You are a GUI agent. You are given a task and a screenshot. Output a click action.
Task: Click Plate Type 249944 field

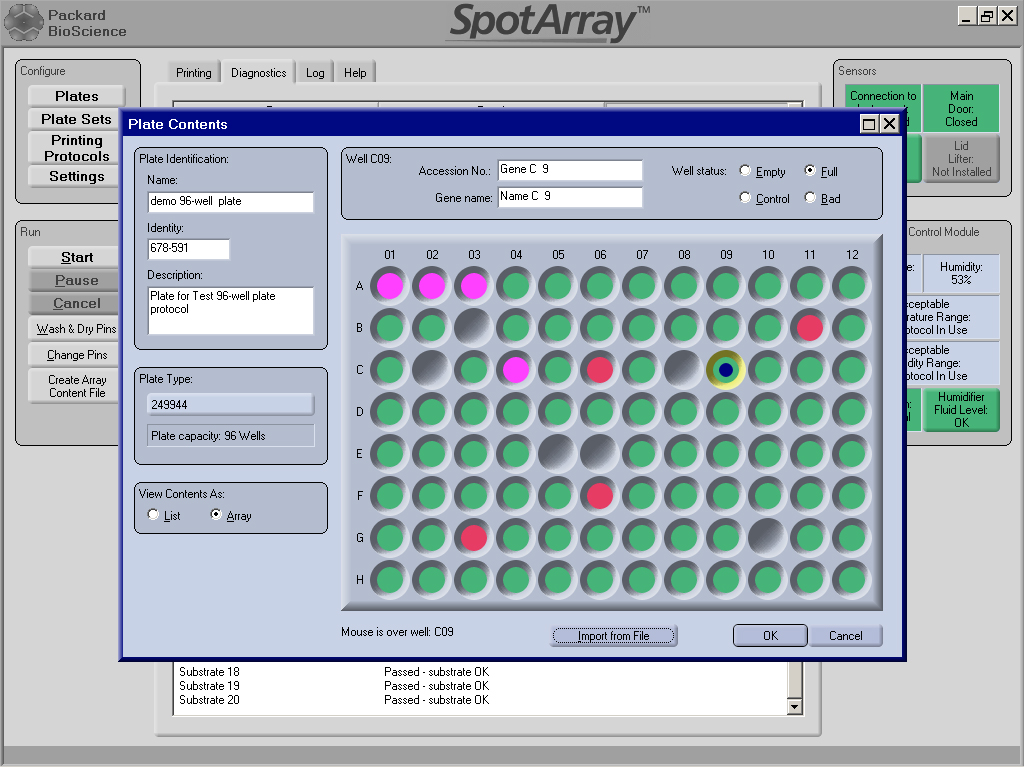231,405
